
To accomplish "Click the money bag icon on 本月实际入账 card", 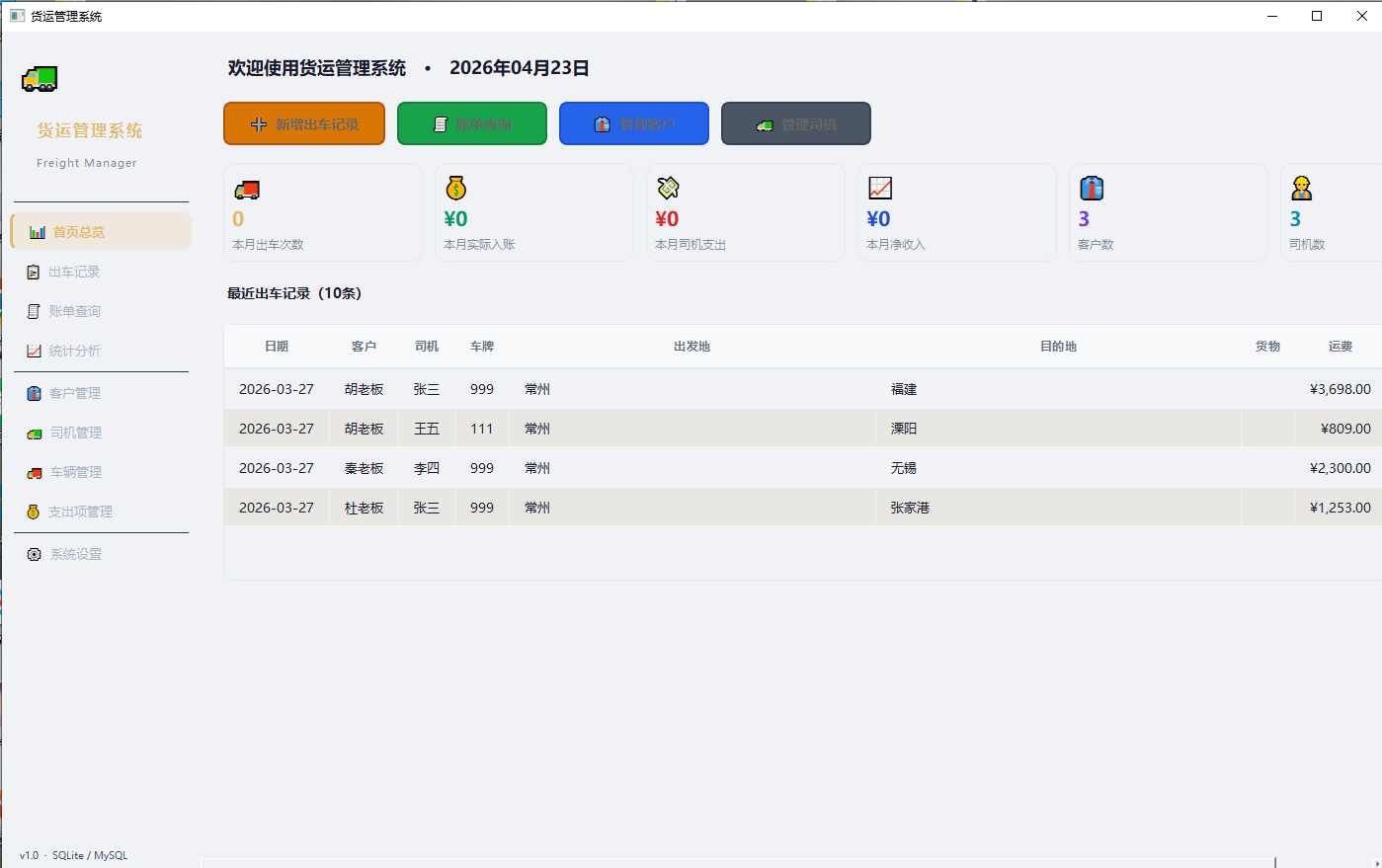I will tap(456, 188).
